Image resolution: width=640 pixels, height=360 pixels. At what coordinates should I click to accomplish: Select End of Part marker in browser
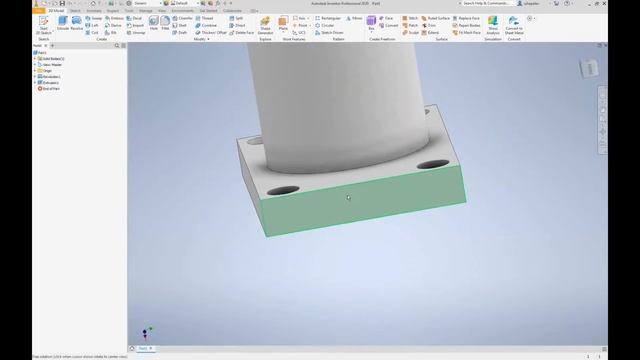49,89
